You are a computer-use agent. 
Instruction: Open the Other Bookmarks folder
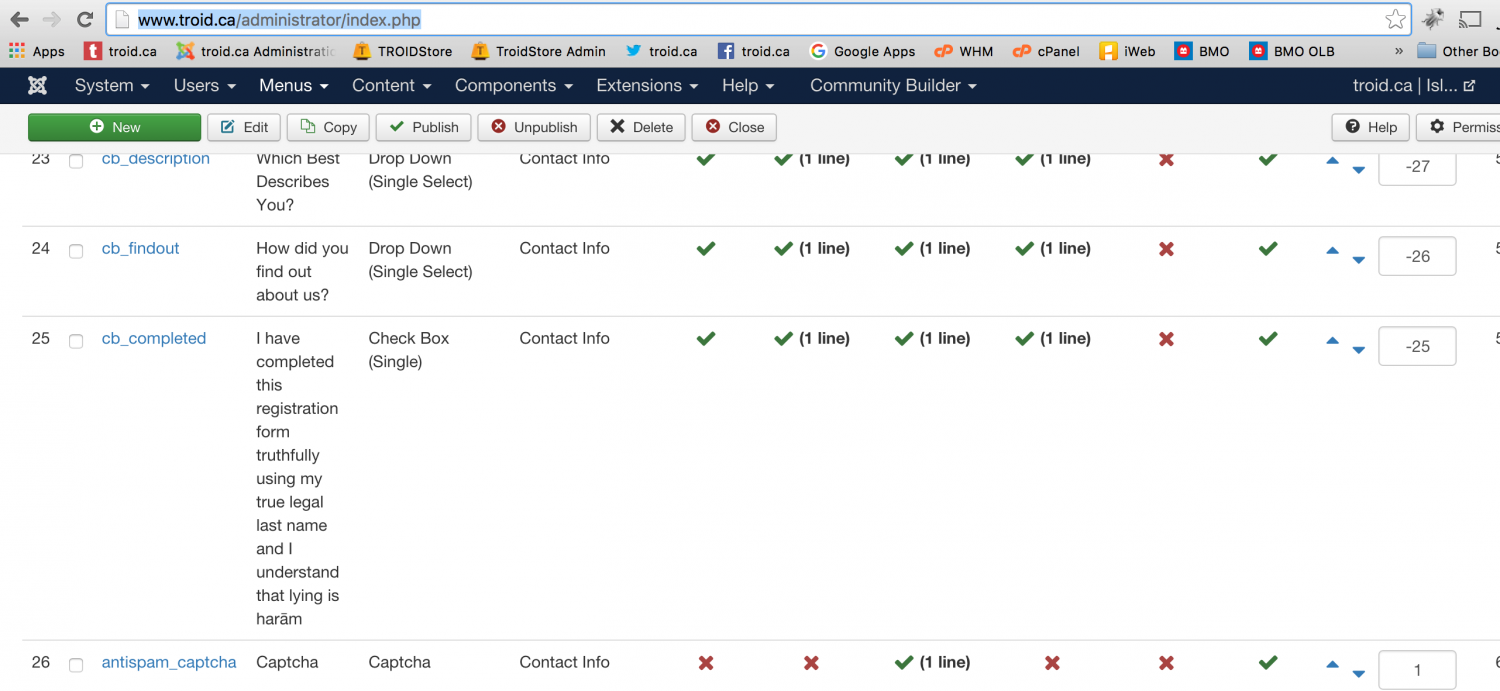tap(1458, 51)
